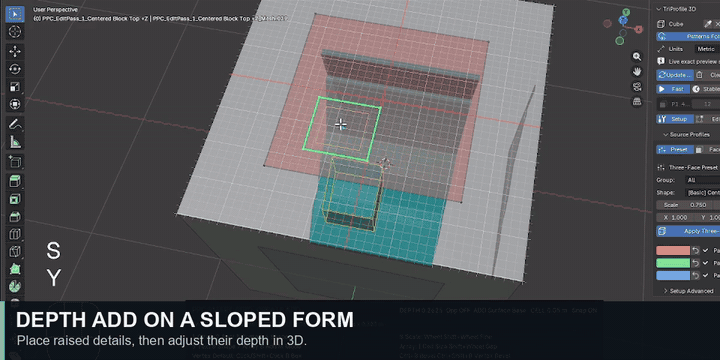Reset the green profile with its undo arrow
The image size is (720, 360).
click(x=696, y=263)
